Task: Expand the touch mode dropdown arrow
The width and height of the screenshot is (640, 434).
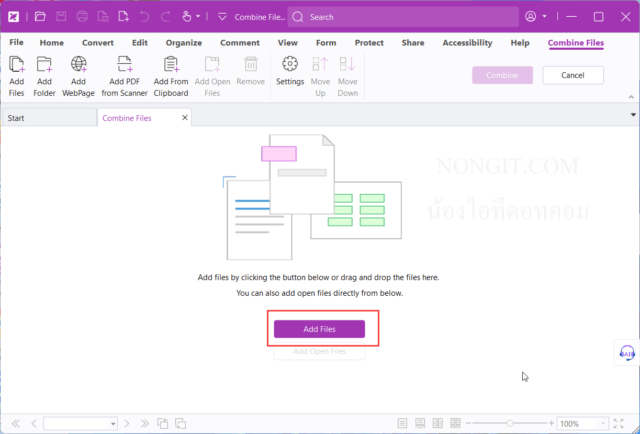Action: pyautogui.click(x=198, y=17)
